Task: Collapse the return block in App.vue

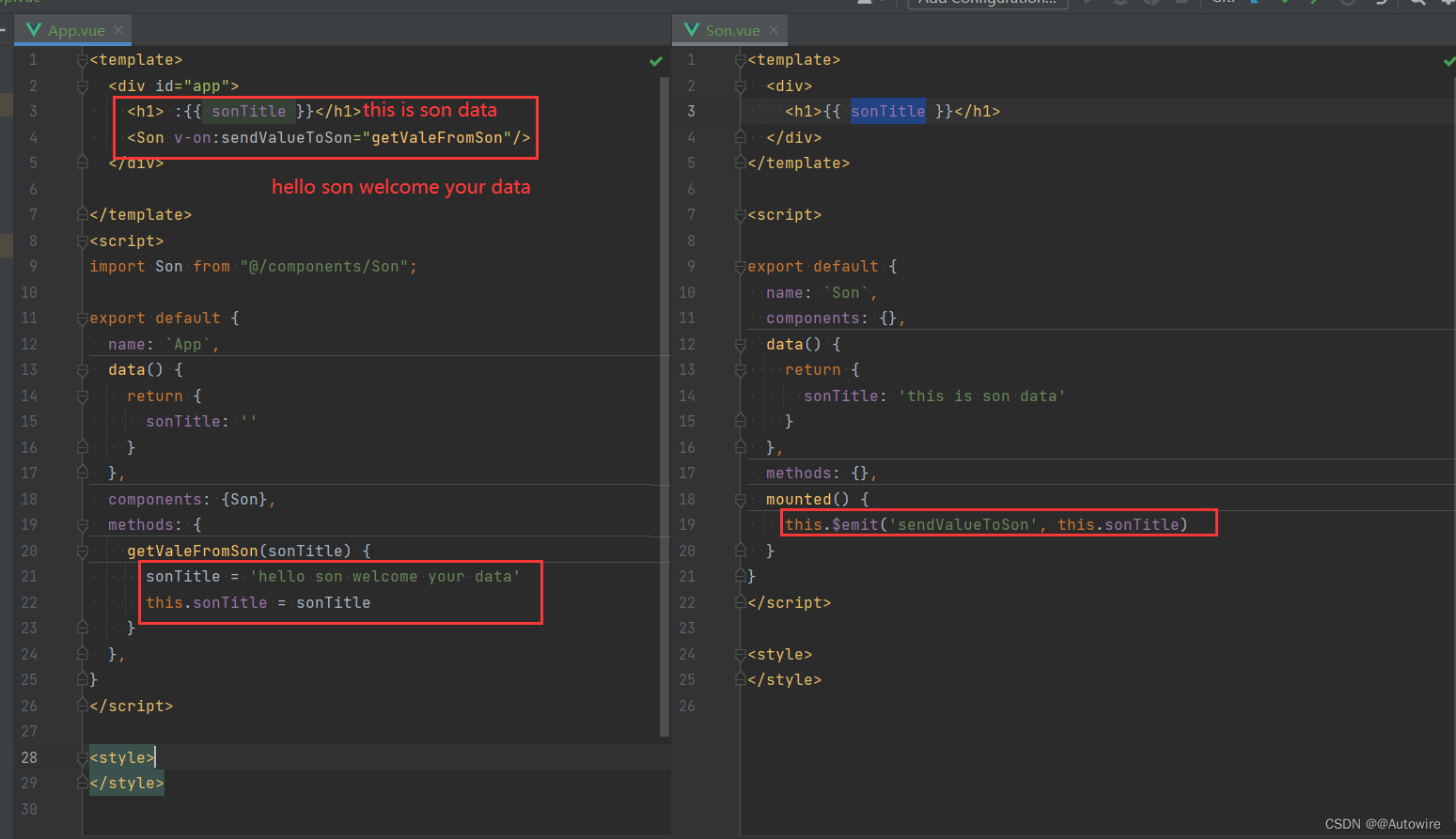Action: [x=82, y=396]
